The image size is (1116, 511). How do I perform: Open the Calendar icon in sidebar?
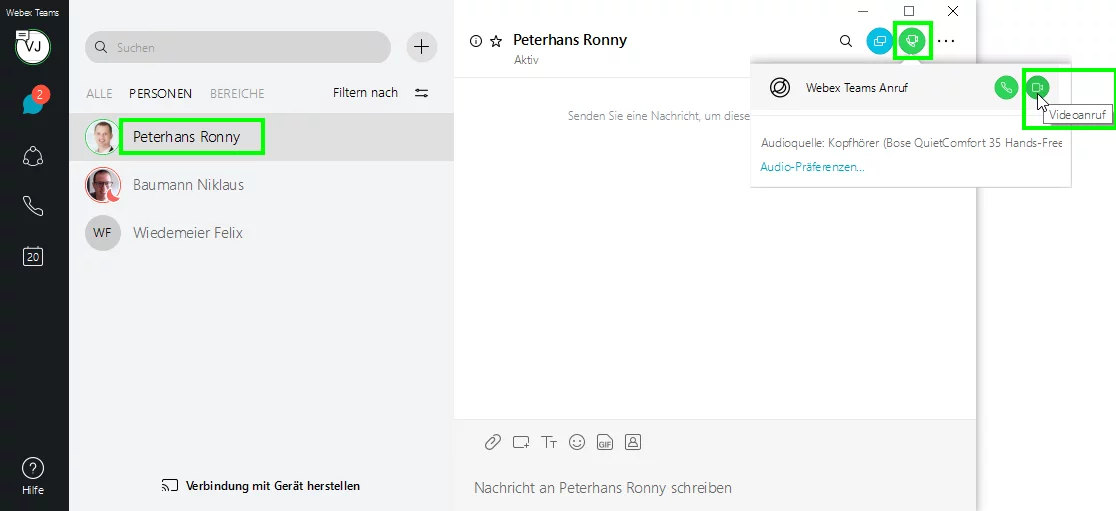pos(33,256)
